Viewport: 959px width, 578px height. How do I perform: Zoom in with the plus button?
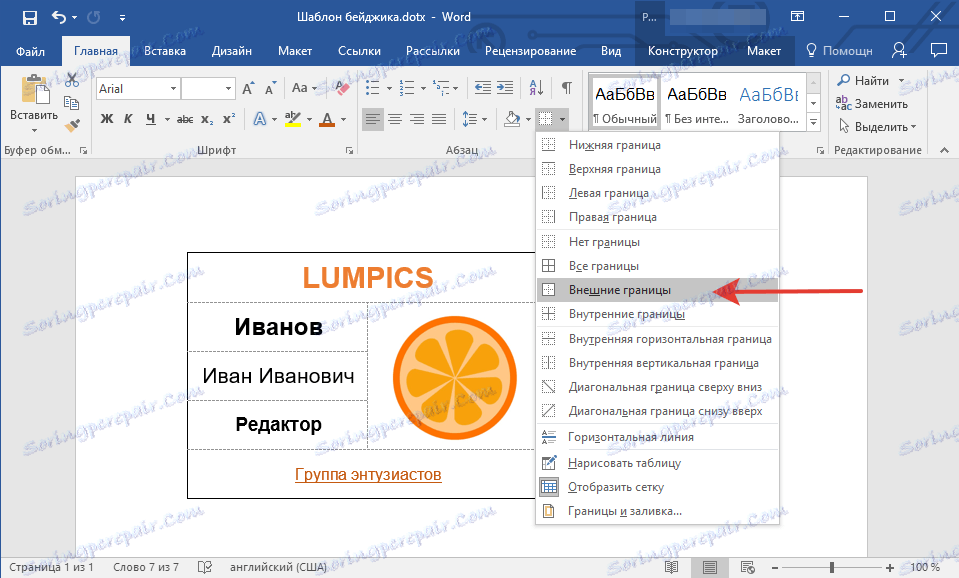[x=890, y=568]
